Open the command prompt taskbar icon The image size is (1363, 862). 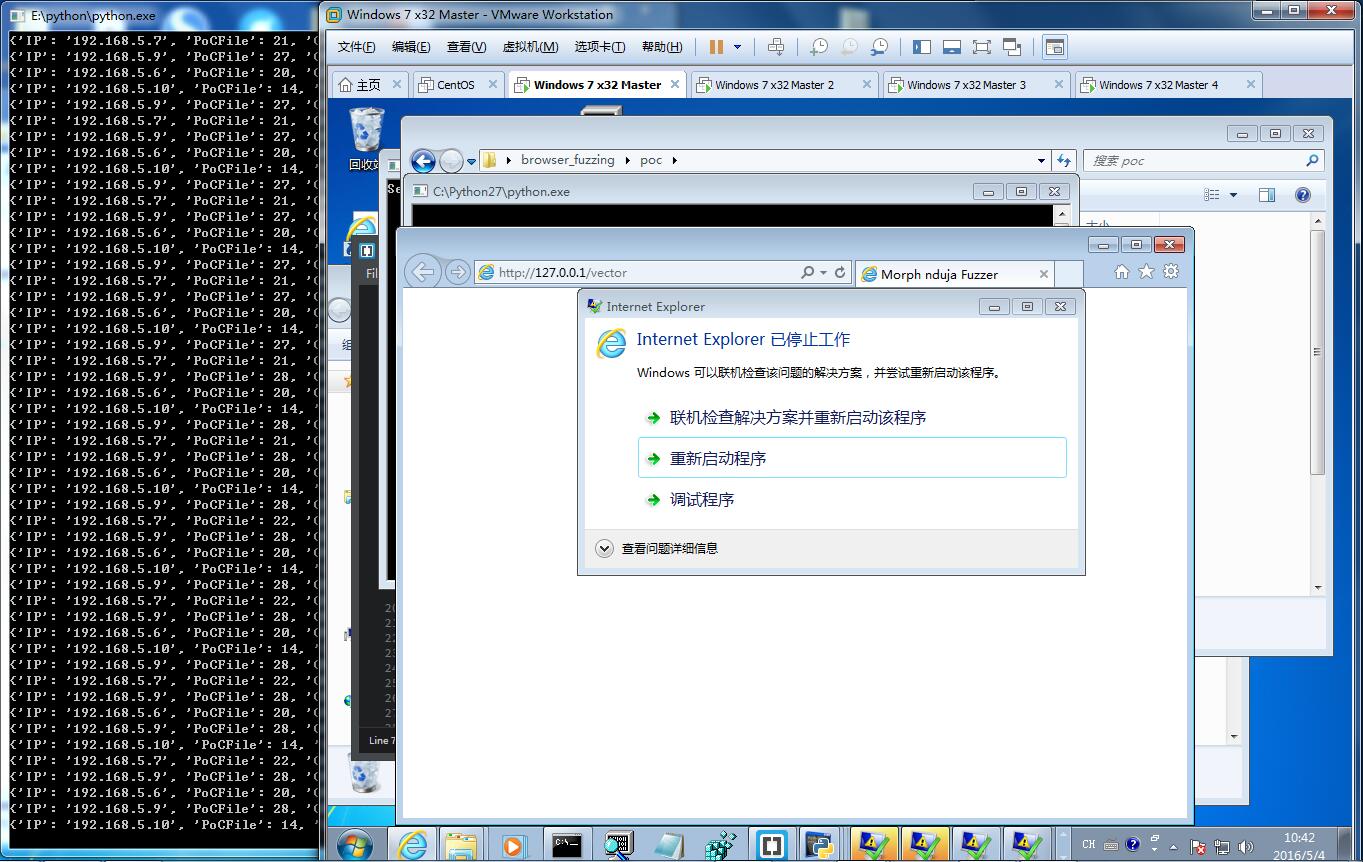568,845
